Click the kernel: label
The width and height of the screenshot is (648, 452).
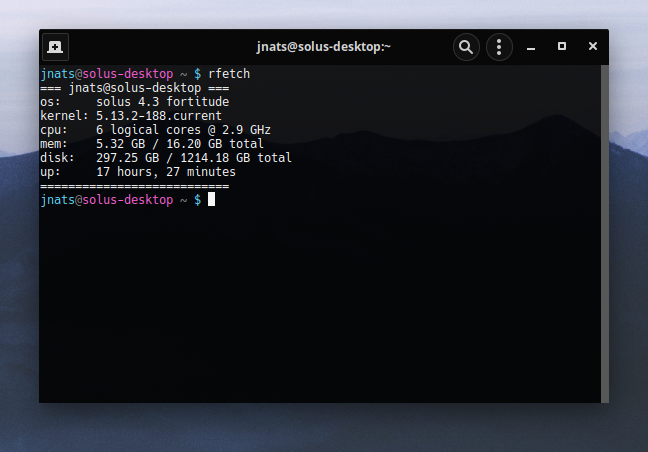pos(64,116)
